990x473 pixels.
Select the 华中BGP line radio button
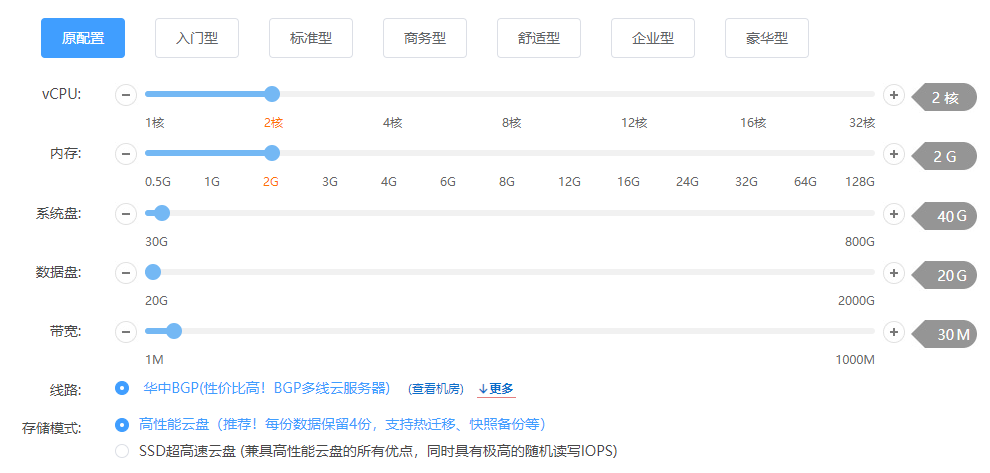coord(122,388)
